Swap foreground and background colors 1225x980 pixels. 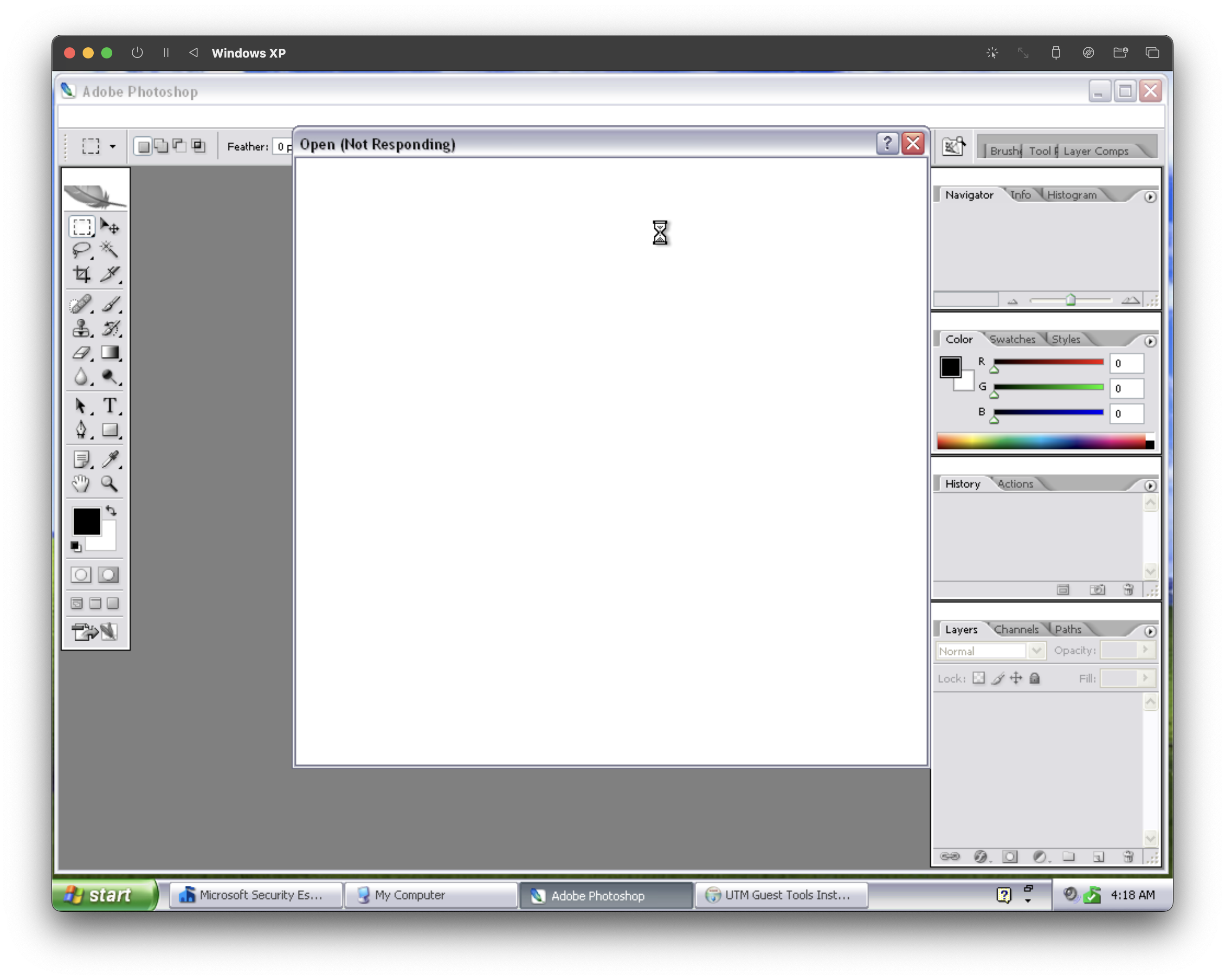pos(111,511)
